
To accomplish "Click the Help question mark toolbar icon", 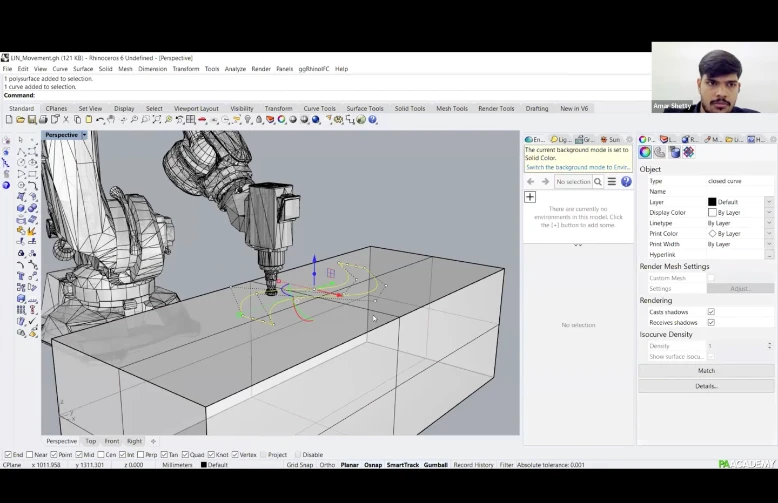I will pyautogui.click(x=373, y=120).
